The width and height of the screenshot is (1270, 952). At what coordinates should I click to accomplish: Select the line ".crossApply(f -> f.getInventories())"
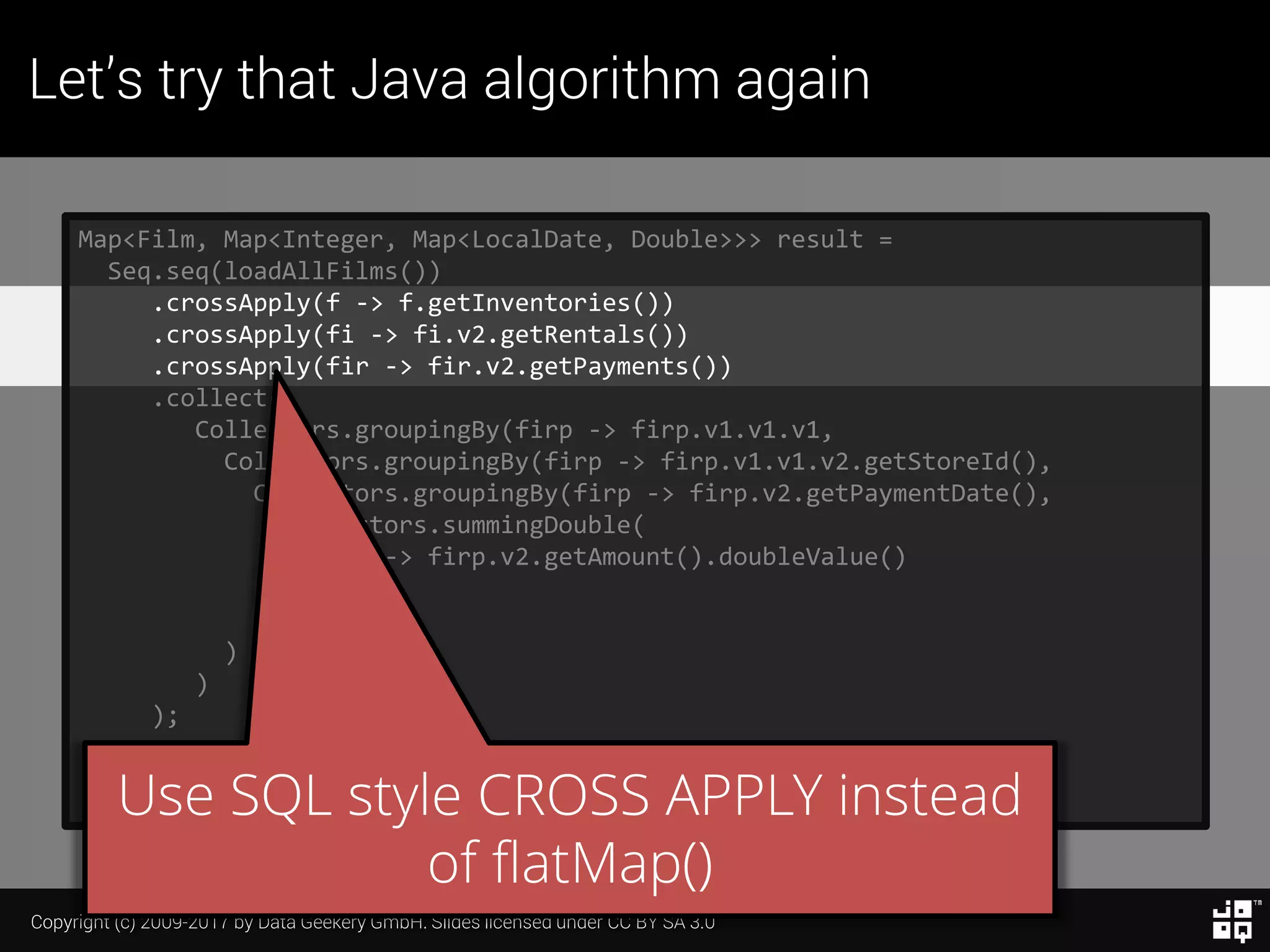pos(413,303)
